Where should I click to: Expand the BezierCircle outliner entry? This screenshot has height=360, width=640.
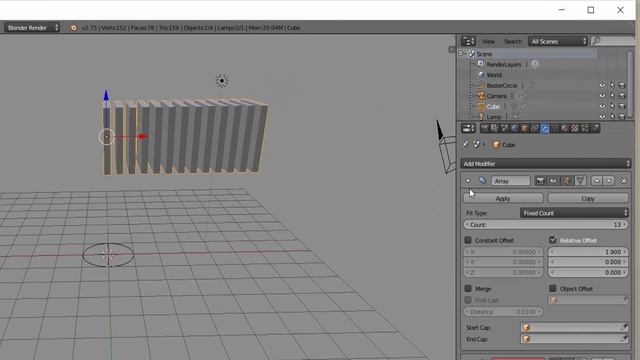click(471, 85)
